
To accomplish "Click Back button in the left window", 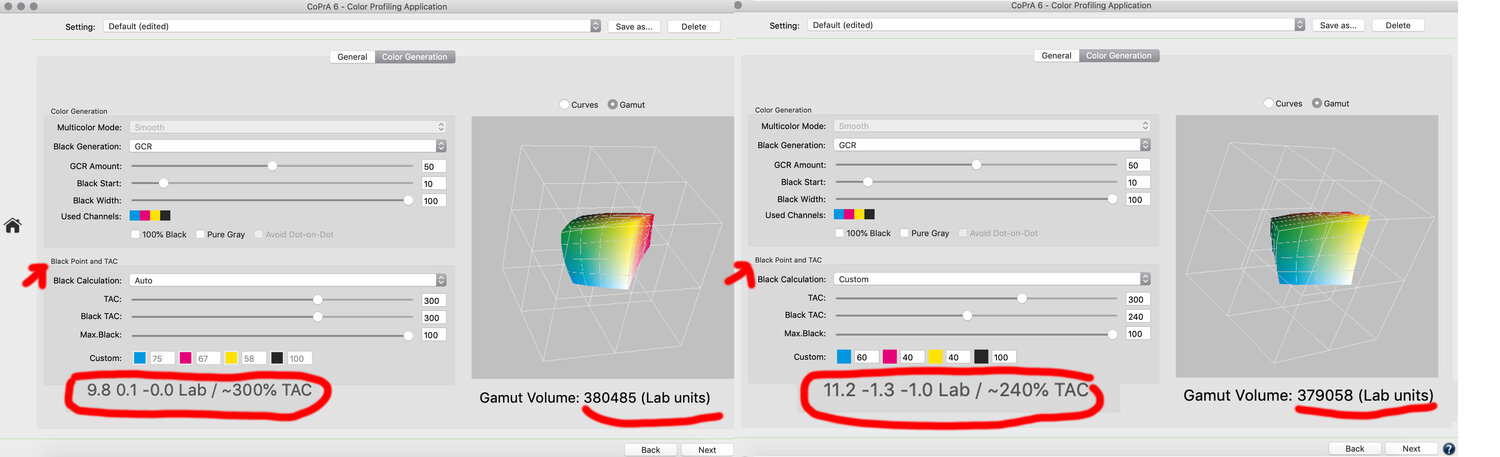I will click(x=651, y=450).
